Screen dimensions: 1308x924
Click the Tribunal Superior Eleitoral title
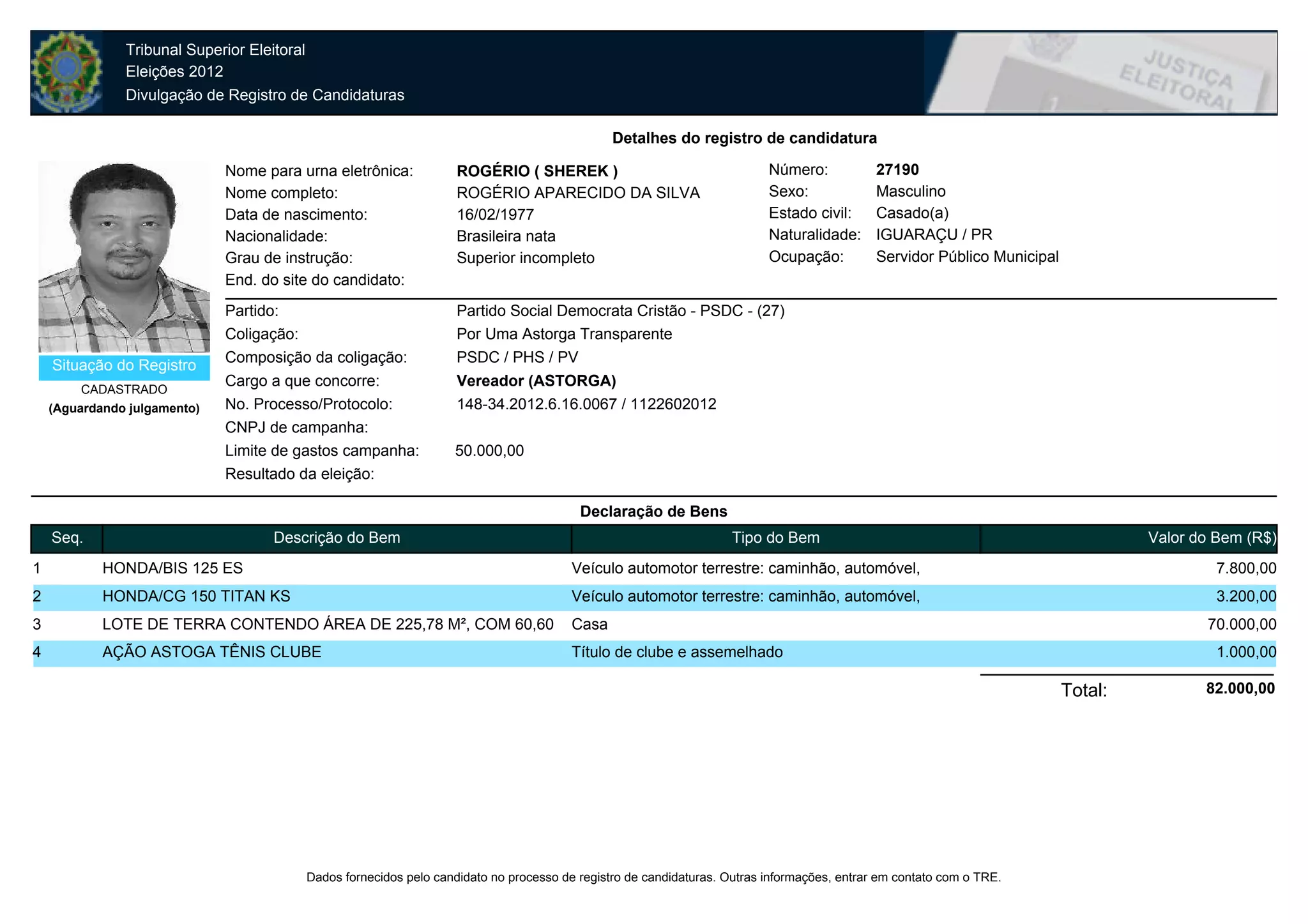[x=215, y=50]
